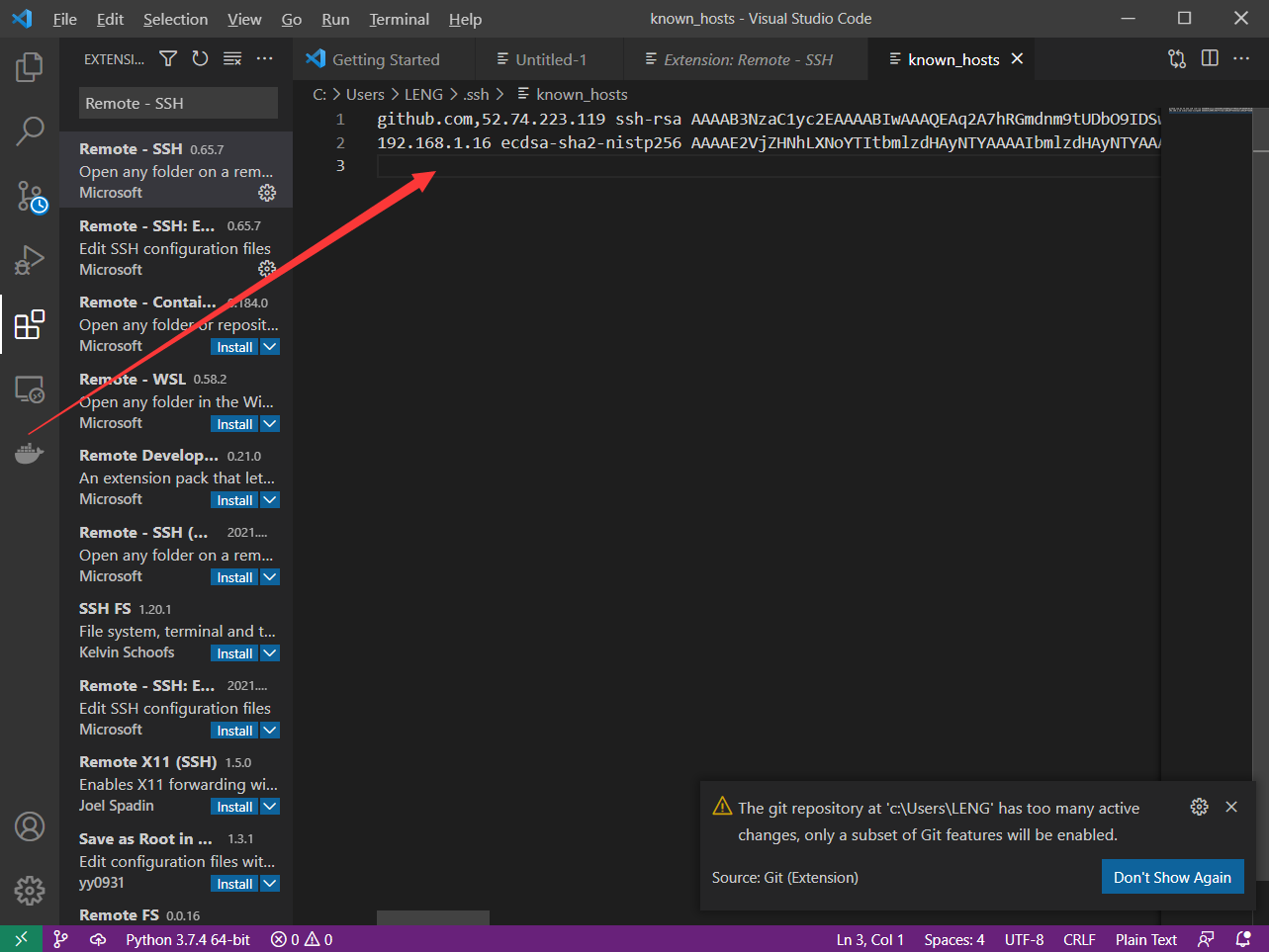Viewport: 1269px width, 952px height.
Task: Select the known_hosts breadcrumb item
Action: [580, 94]
